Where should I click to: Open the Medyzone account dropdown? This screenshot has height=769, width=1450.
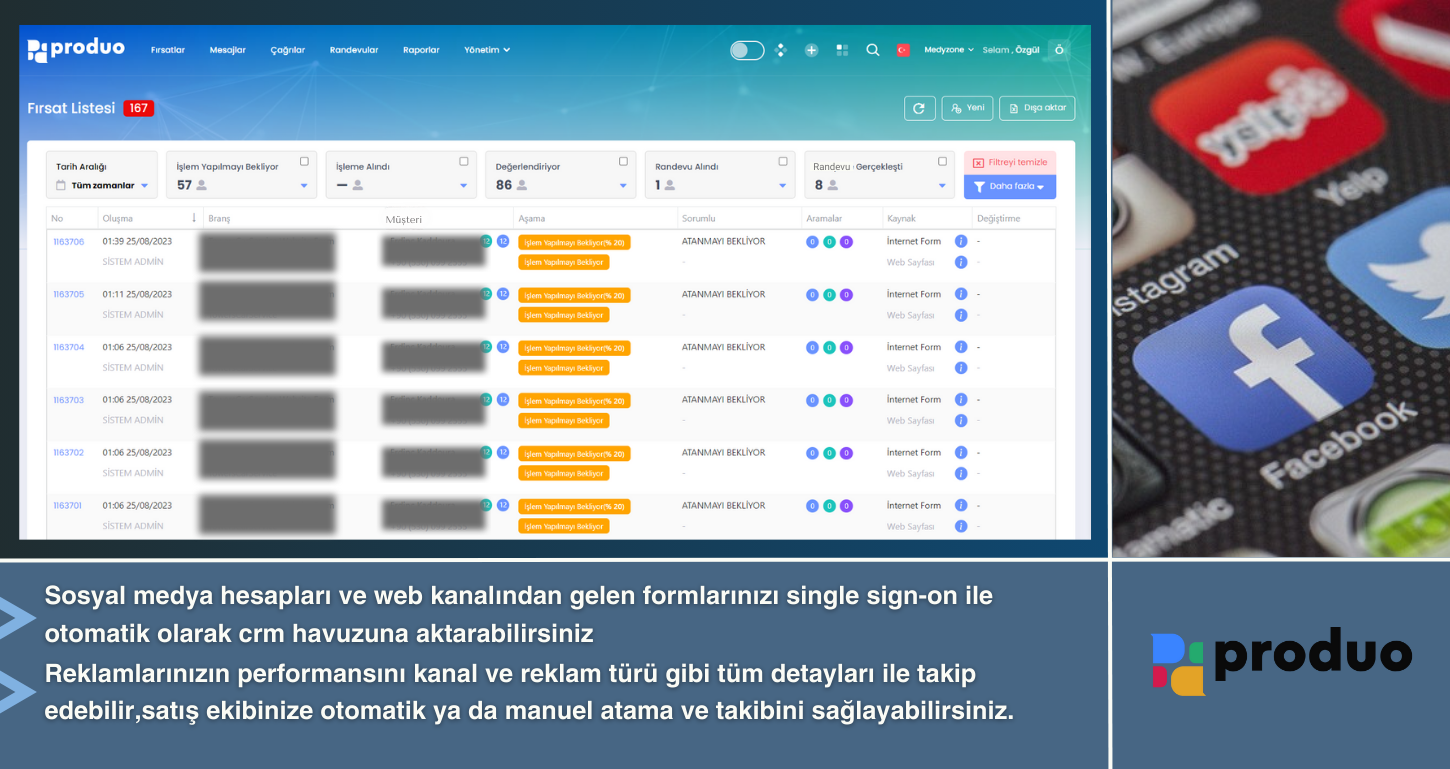(x=949, y=50)
